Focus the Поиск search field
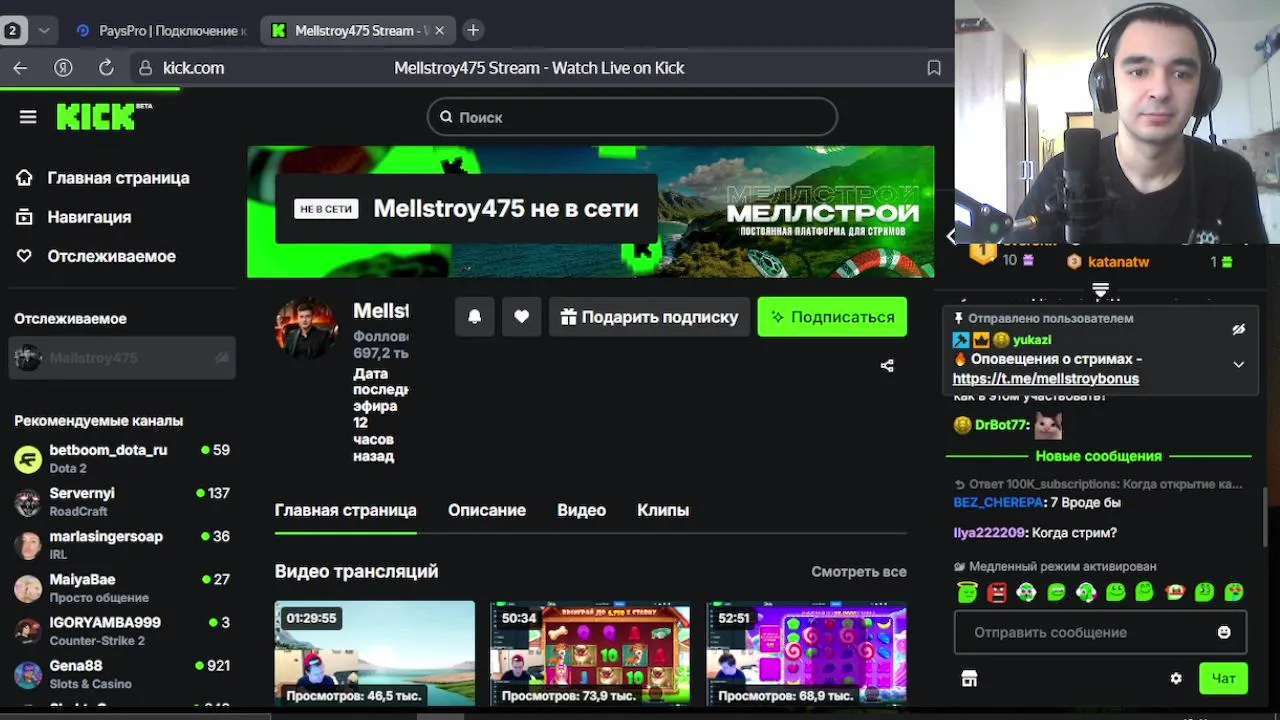 pyautogui.click(x=632, y=117)
